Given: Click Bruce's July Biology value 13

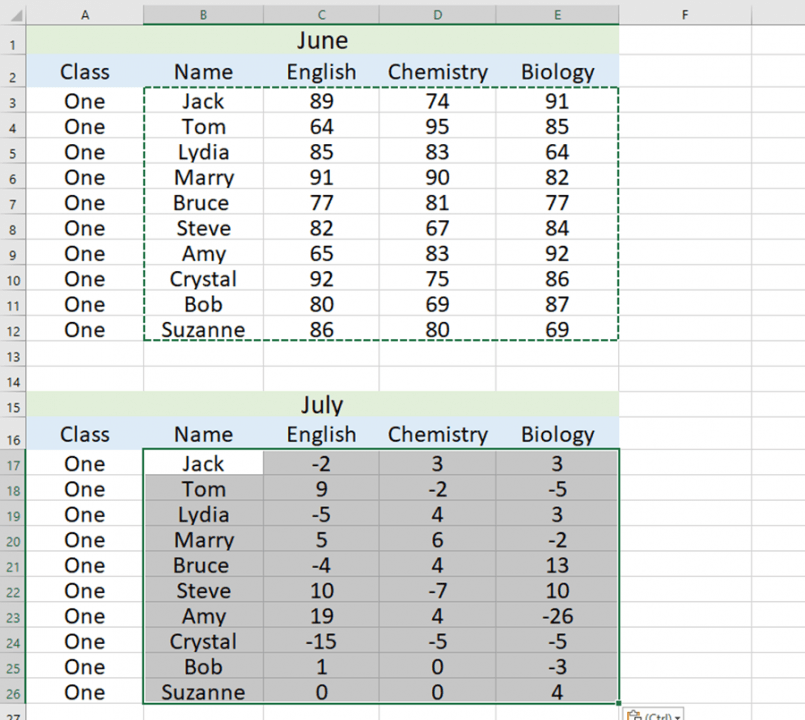Looking at the screenshot, I should [x=558, y=565].
